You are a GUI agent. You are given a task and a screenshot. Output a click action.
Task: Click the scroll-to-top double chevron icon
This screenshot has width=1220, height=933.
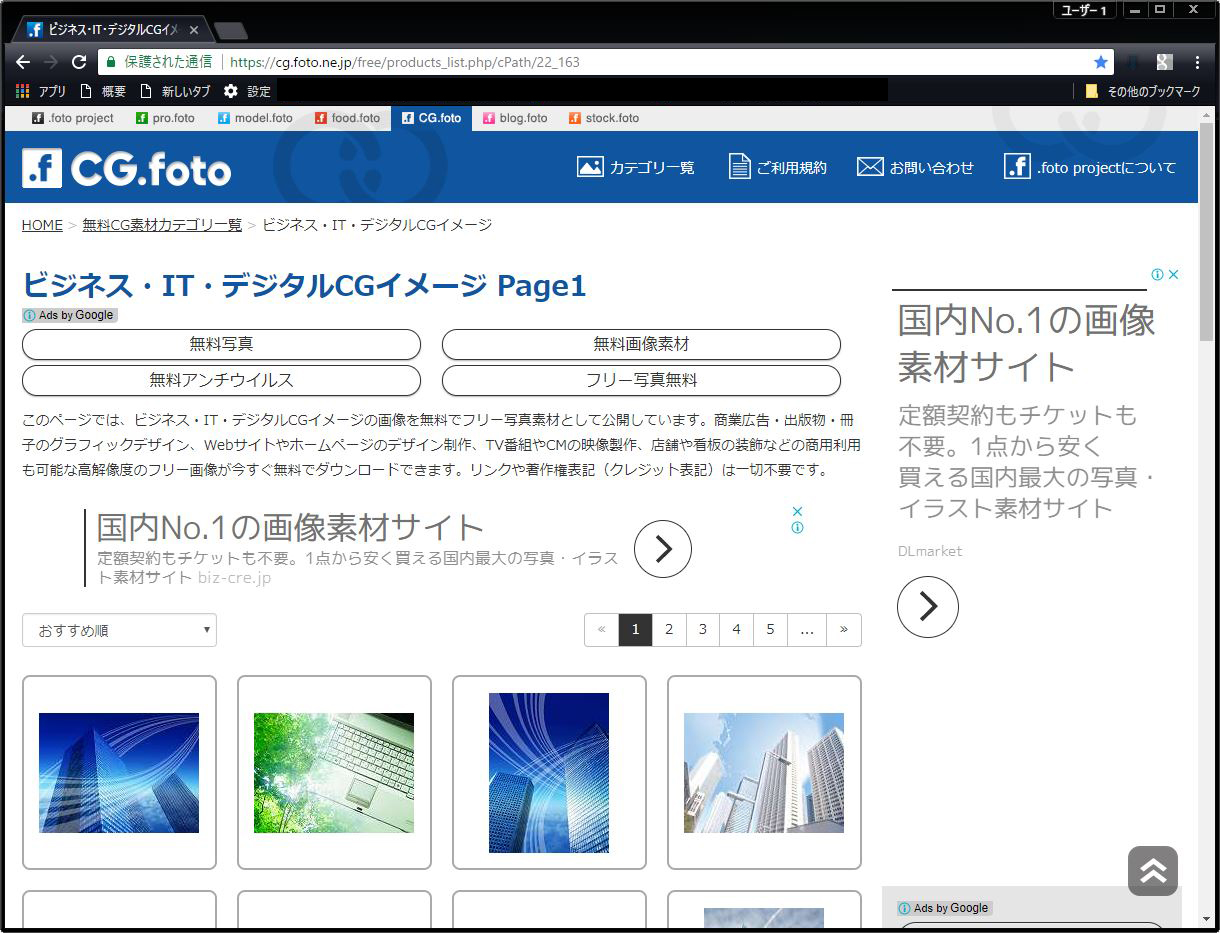(1152, 871)
